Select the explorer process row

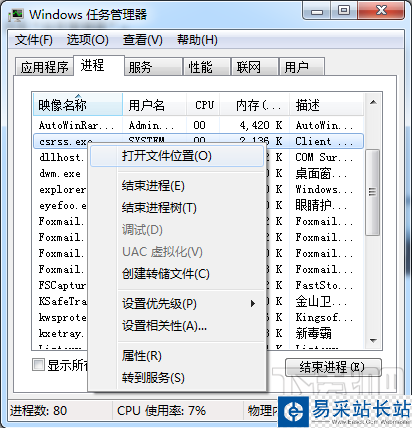(61, 189)
